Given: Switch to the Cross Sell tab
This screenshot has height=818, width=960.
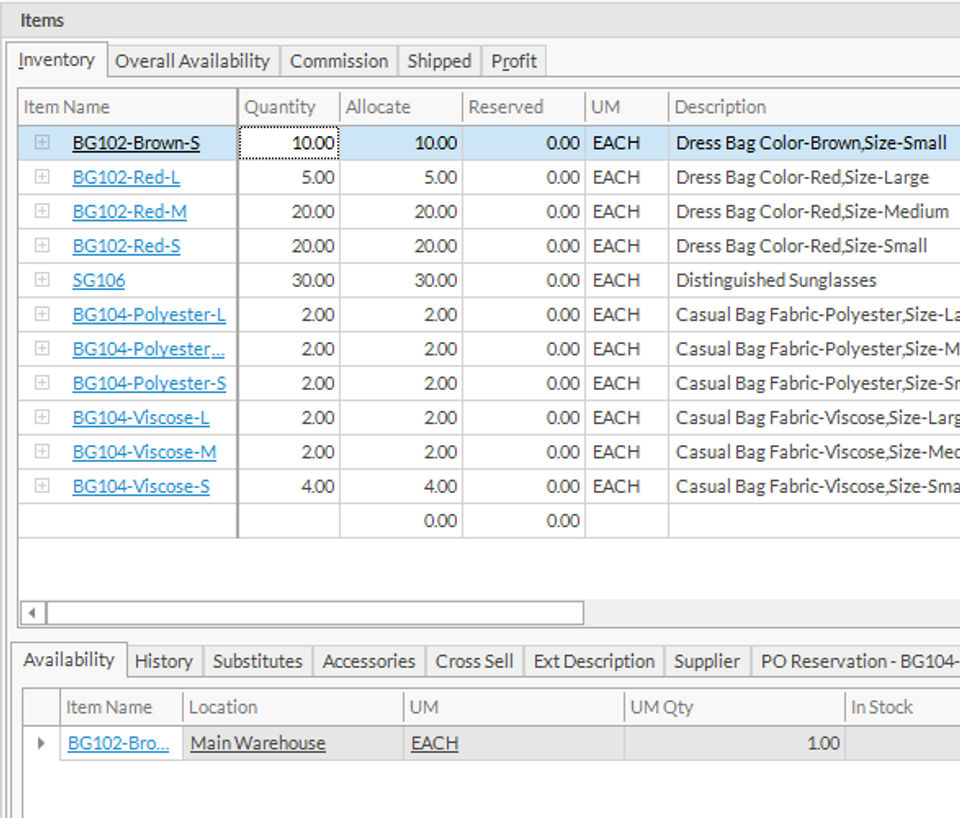Looking at the screenshot, I should [474, 661].
